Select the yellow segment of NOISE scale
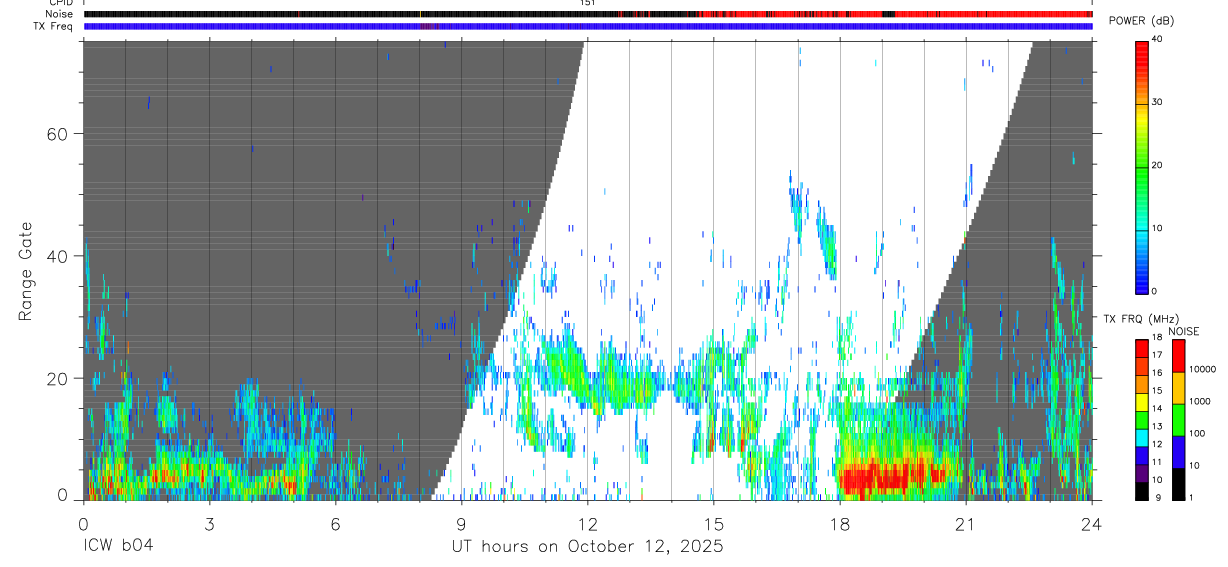1228x567 pixels. coord(1179,388)
